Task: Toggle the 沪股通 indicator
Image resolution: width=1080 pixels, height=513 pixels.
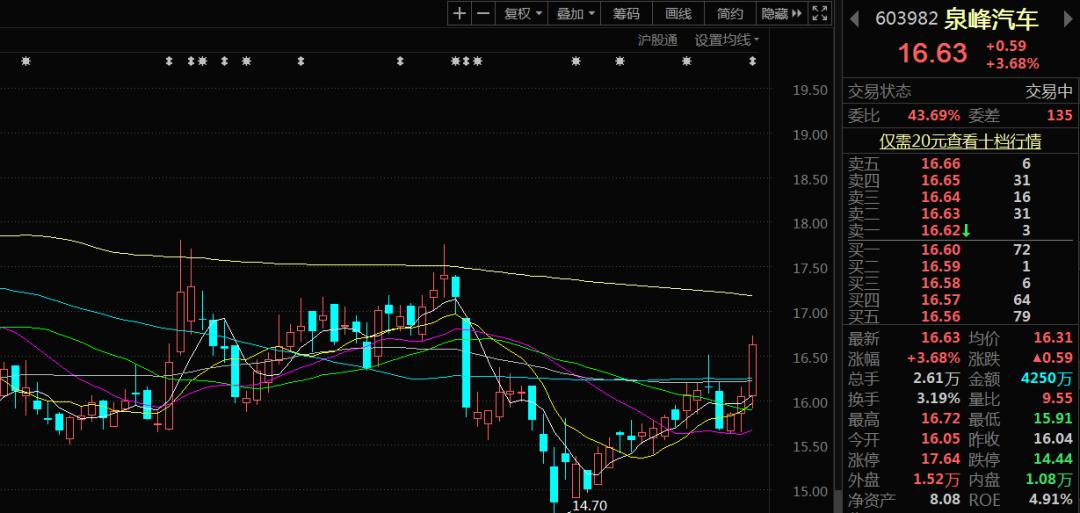Action: tap(657, 40)
